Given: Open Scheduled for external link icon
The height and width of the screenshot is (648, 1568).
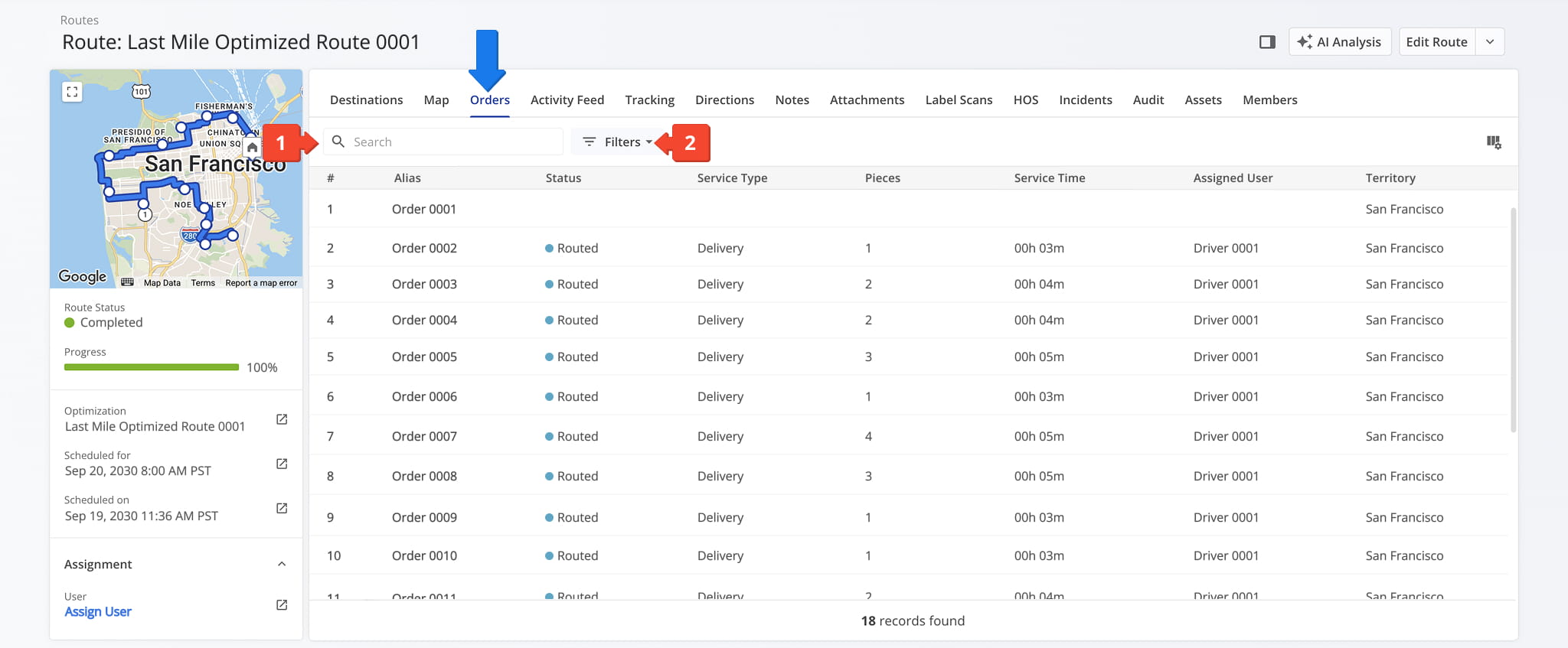Looking at the screenshot, I should tap(282, 464).
